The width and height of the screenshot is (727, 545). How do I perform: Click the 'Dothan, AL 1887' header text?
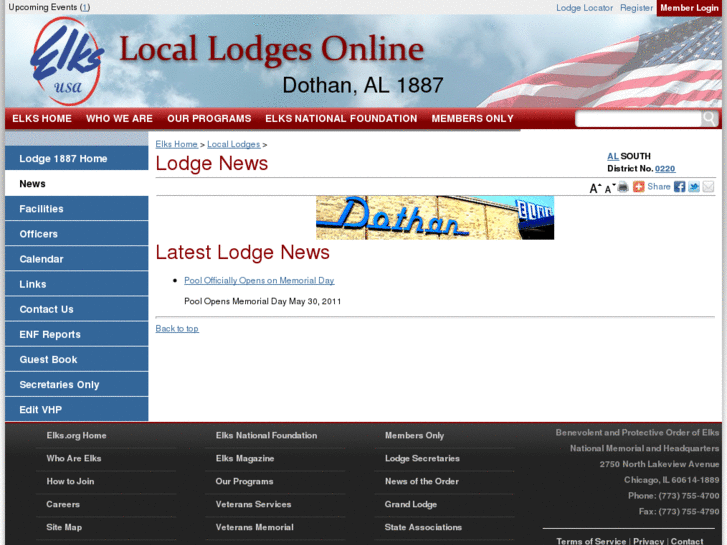363,85
